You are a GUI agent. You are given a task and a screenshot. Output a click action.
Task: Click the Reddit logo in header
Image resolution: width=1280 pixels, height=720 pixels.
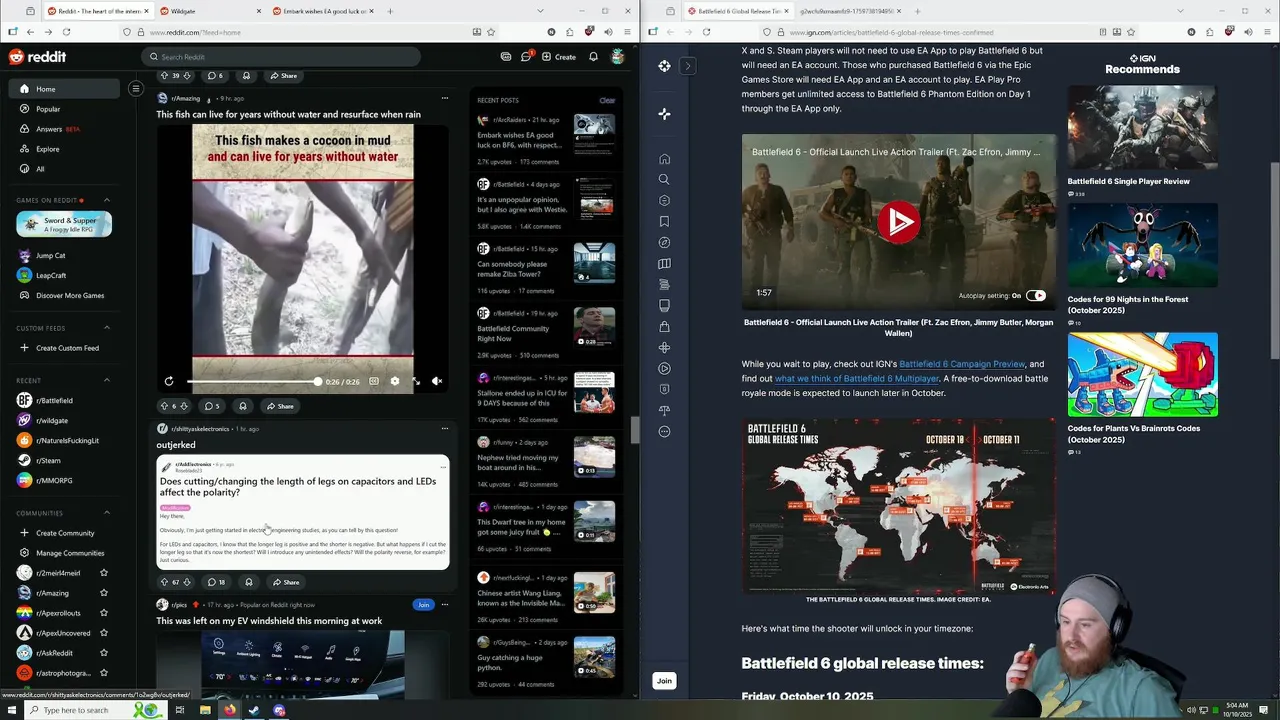(x=37, y=57)
